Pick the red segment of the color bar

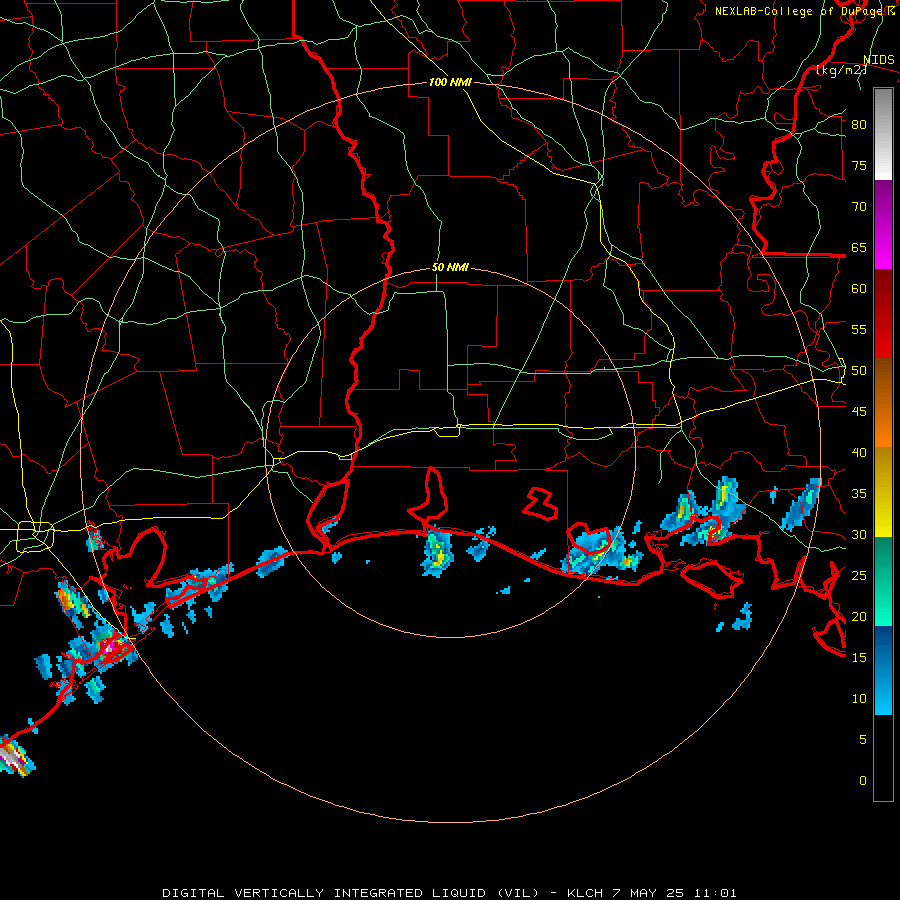(883, 313)
